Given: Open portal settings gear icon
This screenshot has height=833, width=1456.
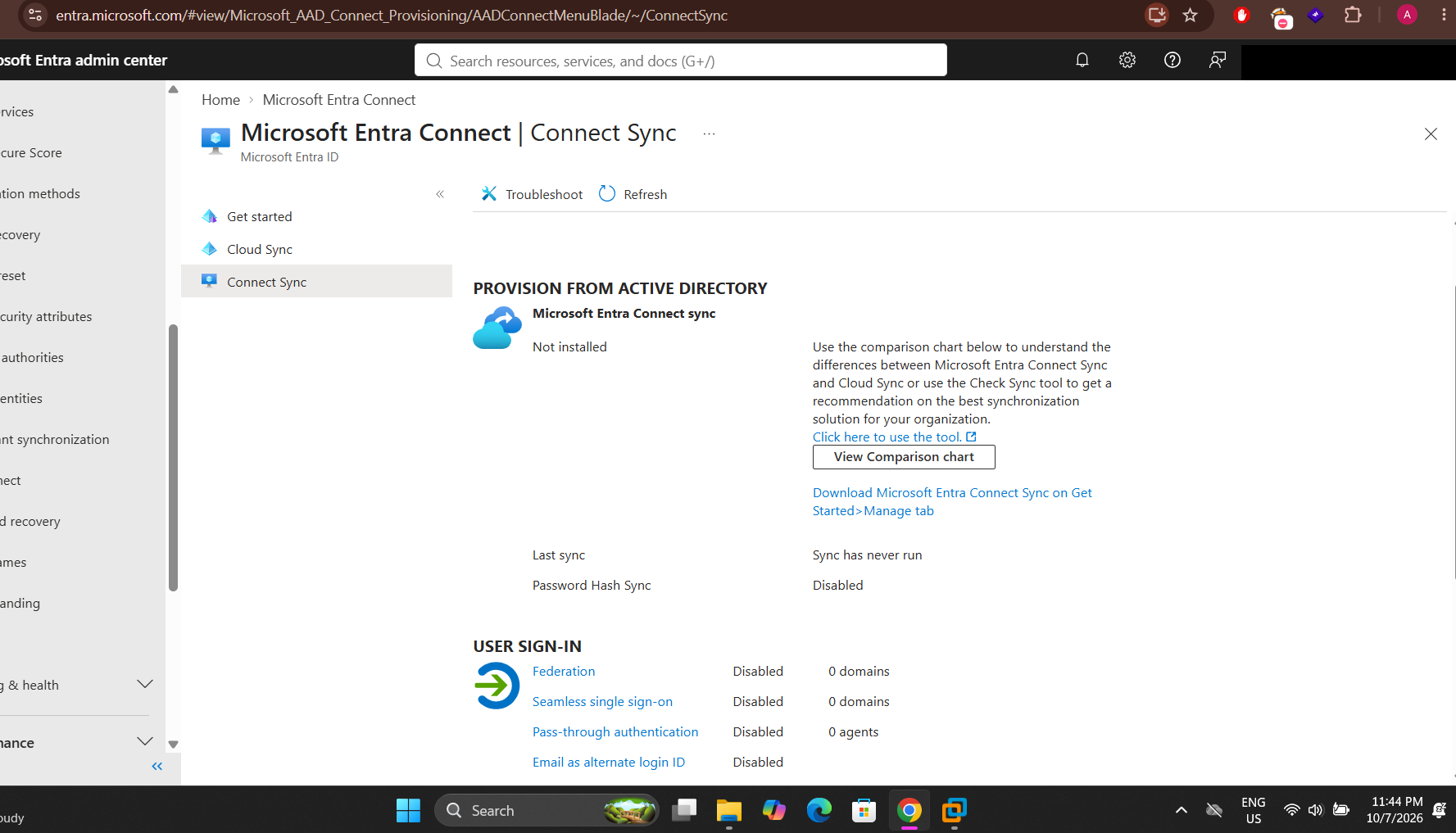Looking at the screenshot, I should click(1127, 60).
